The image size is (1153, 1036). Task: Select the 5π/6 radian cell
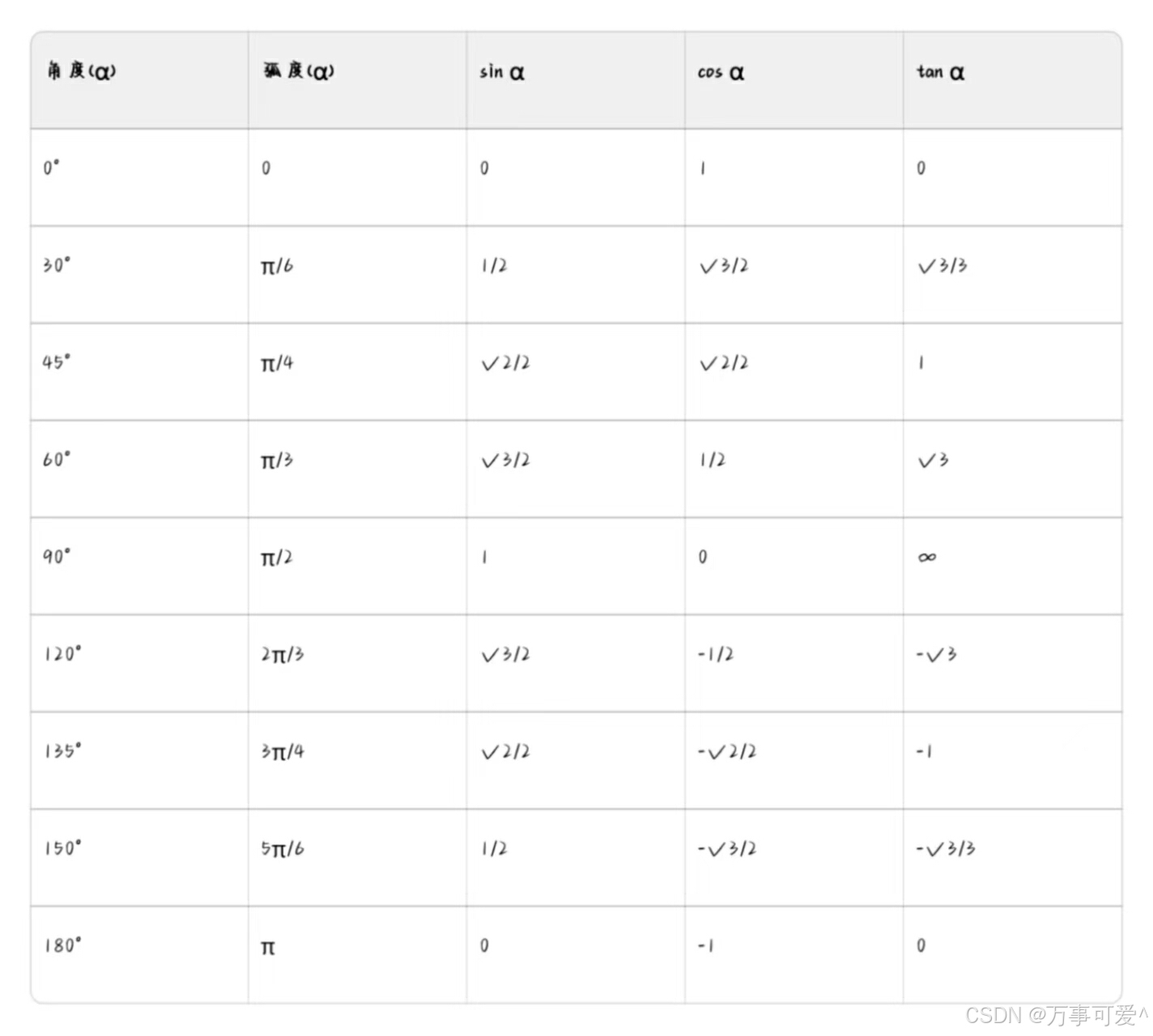[x=283, y=848]
